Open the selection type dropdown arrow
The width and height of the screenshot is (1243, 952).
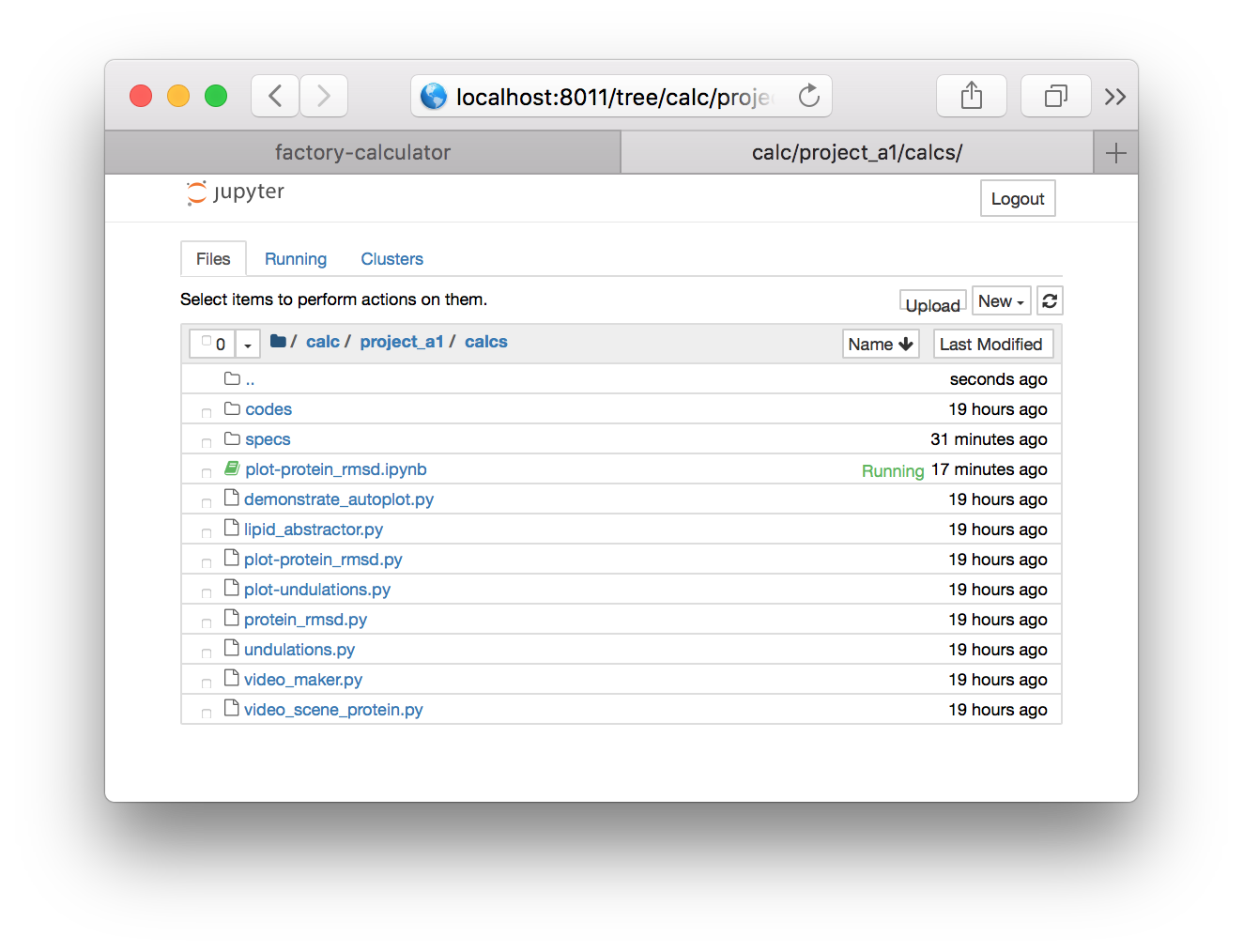(x=248, y=344)
